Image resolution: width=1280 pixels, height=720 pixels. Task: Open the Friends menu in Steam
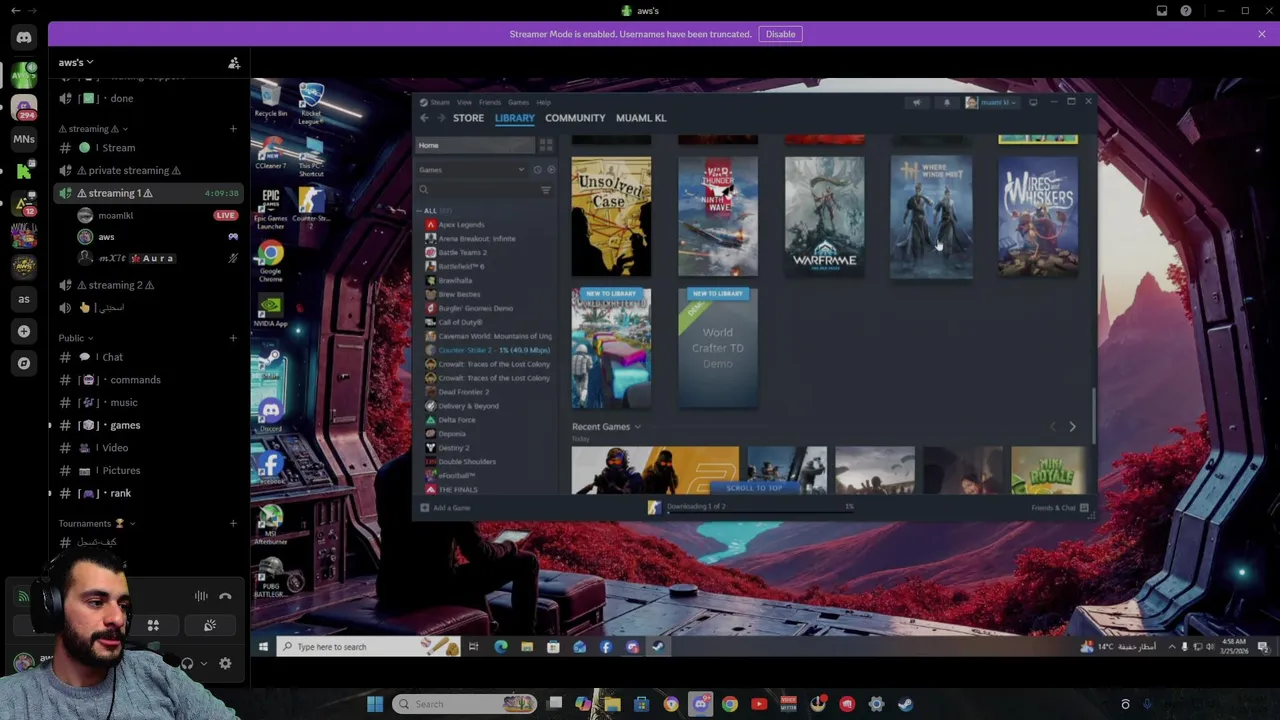(490, 102)
